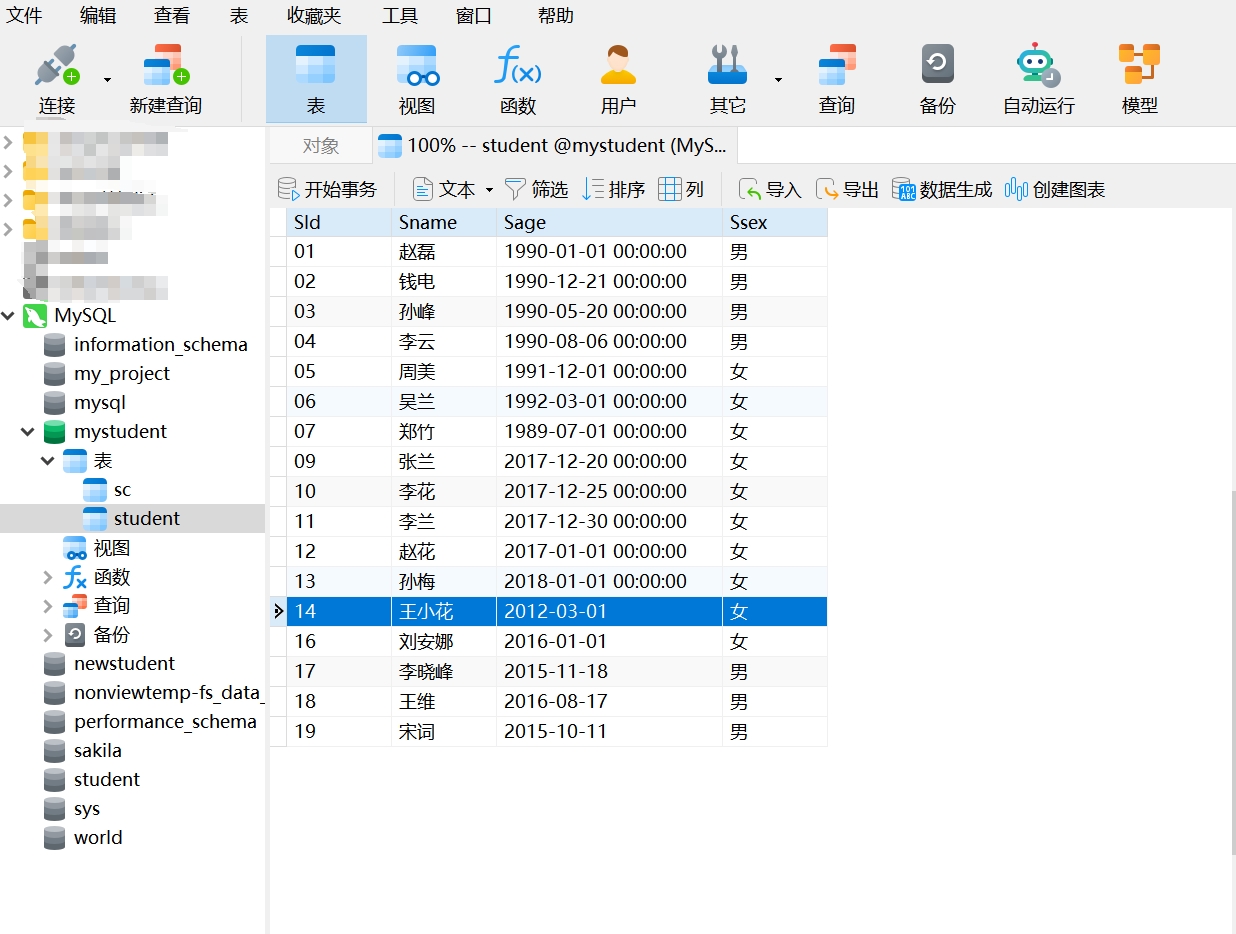Open the 模型 (Model) toolbar icon
1236x934 pixels.
click(x=1139, y=67)
